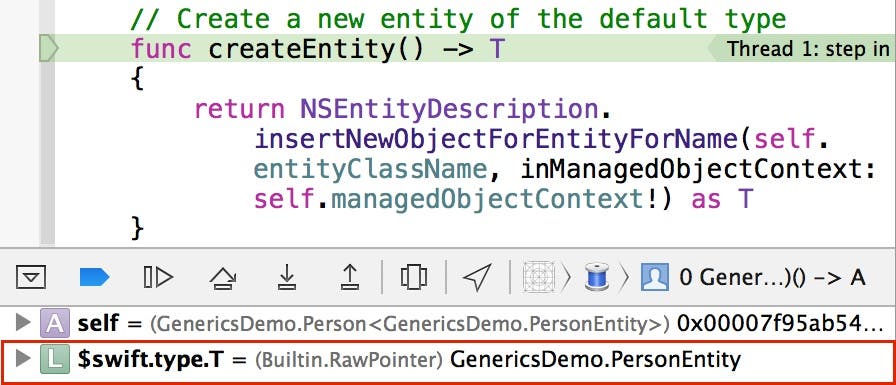Continue program execution button
Image resolution: width=896 pixels, height=385 pixels.
158,278
